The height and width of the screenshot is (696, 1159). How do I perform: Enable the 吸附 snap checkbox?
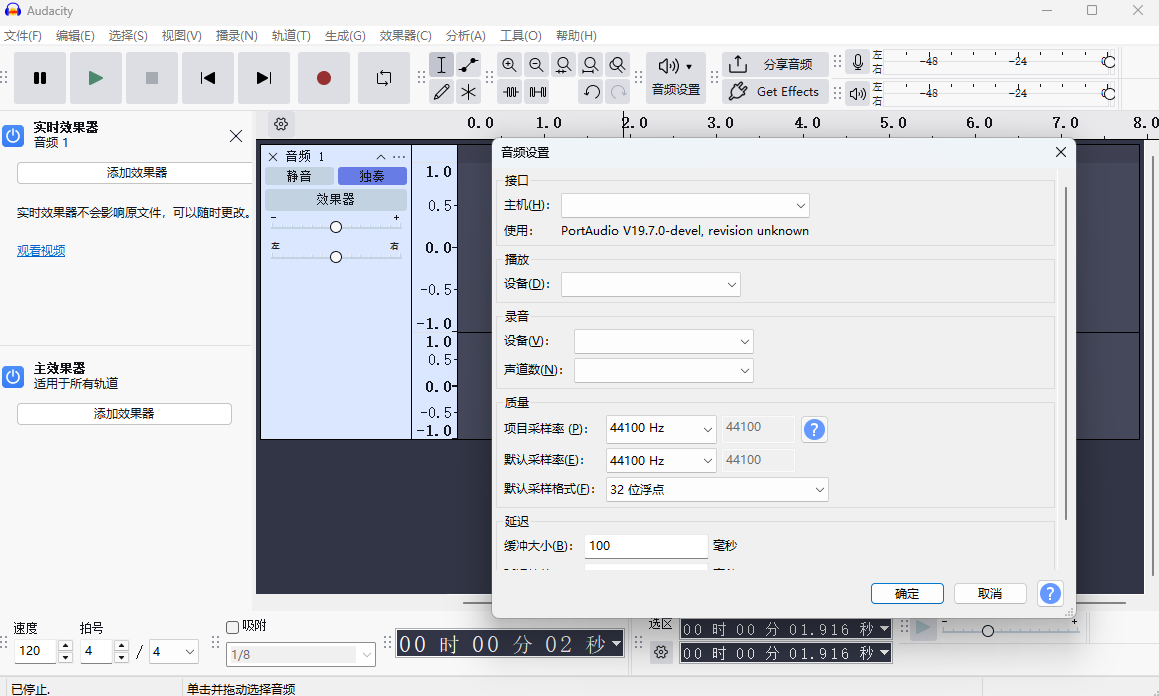click(233, 627)
